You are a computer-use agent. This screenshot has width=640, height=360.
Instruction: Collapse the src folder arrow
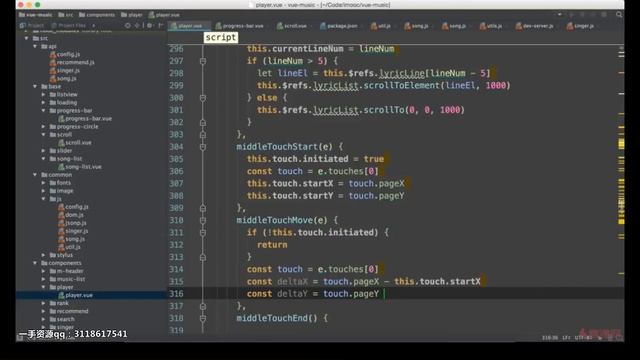click(x=27, y=38)
